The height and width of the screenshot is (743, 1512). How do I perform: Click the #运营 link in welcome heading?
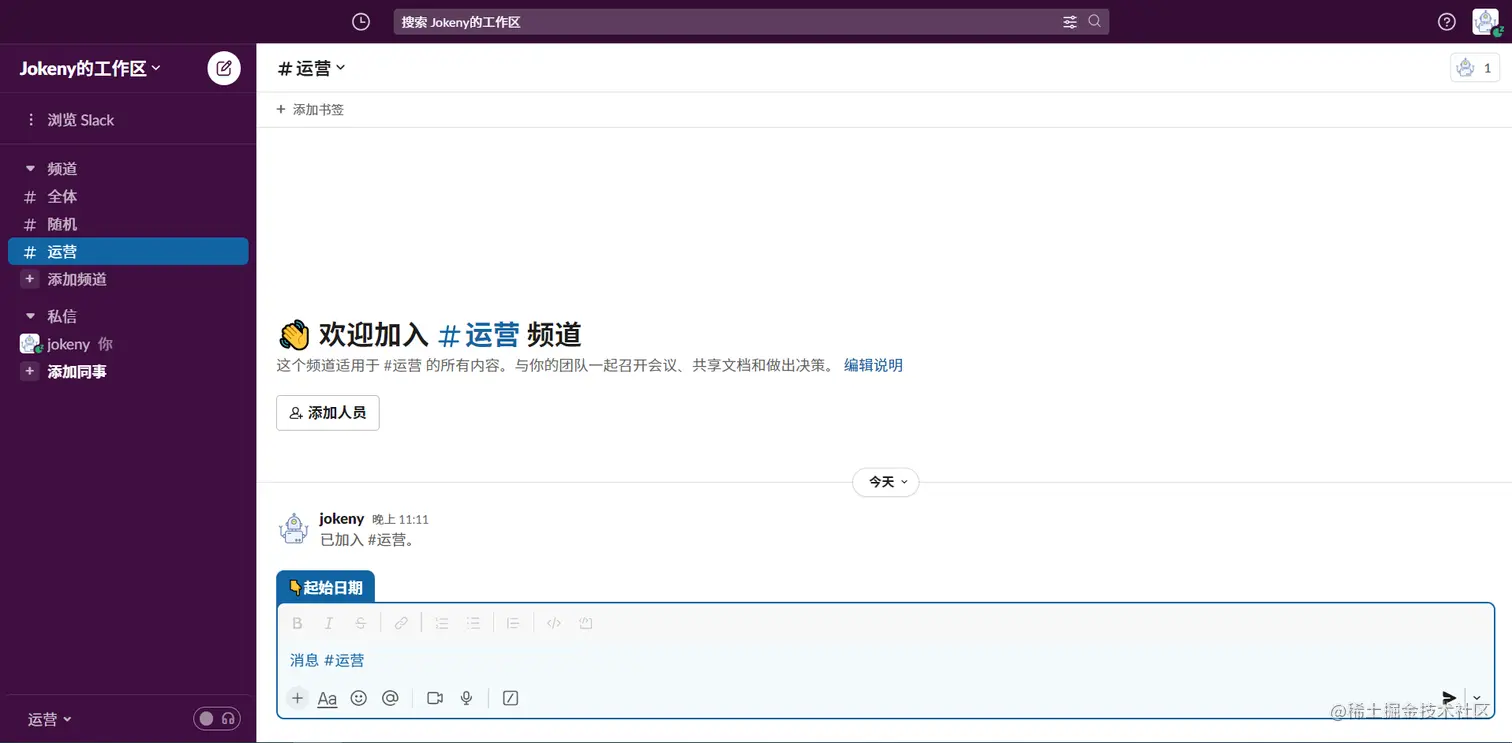479,334
